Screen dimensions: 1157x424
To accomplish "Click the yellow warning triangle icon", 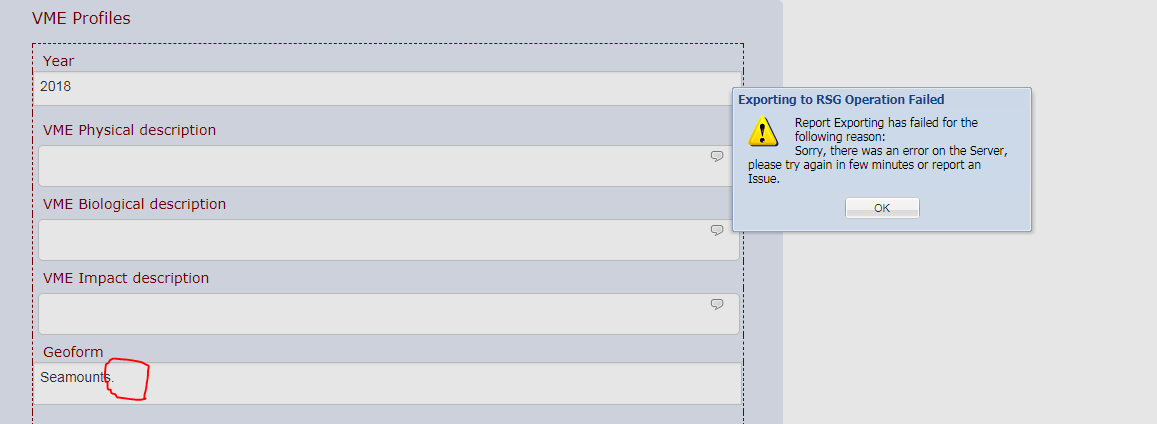I will [763, 131].
